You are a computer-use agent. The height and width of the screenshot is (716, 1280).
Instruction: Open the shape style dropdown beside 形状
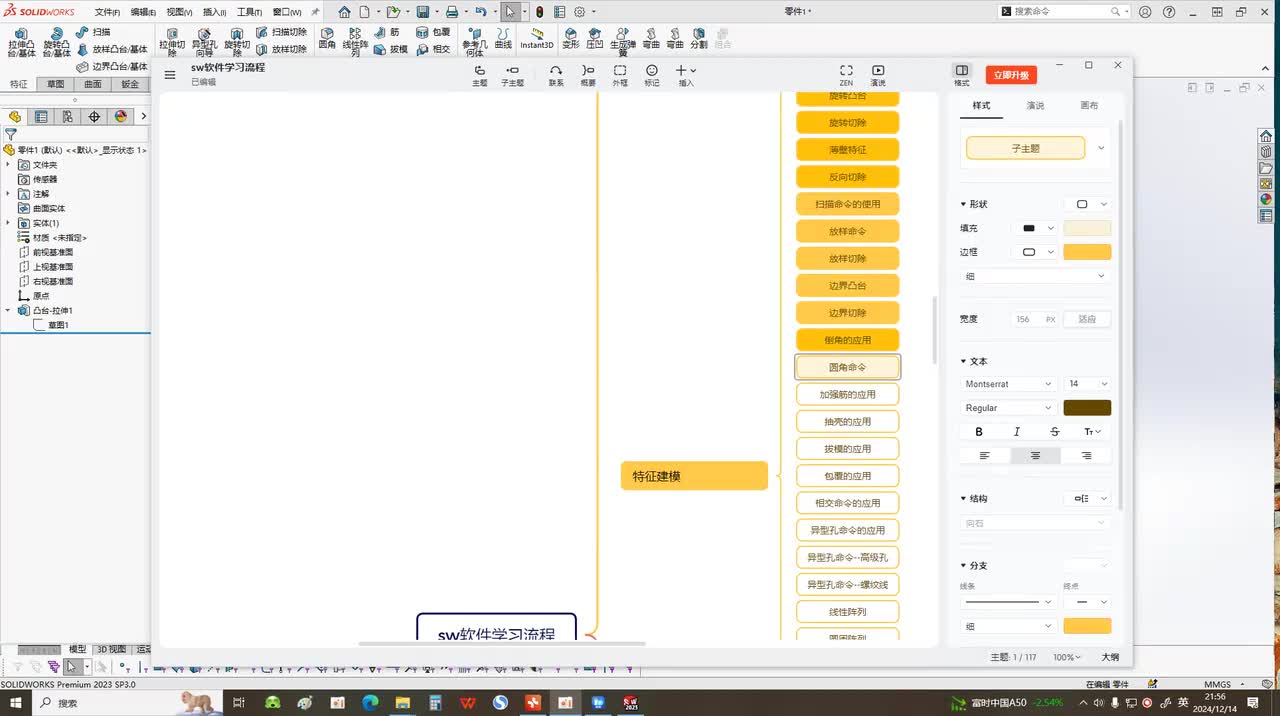[x=1090, y=204]
